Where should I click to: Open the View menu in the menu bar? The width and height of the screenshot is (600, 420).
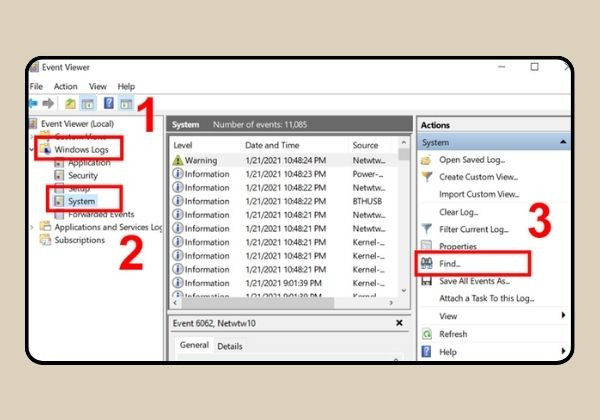click(x=98, y=86)
